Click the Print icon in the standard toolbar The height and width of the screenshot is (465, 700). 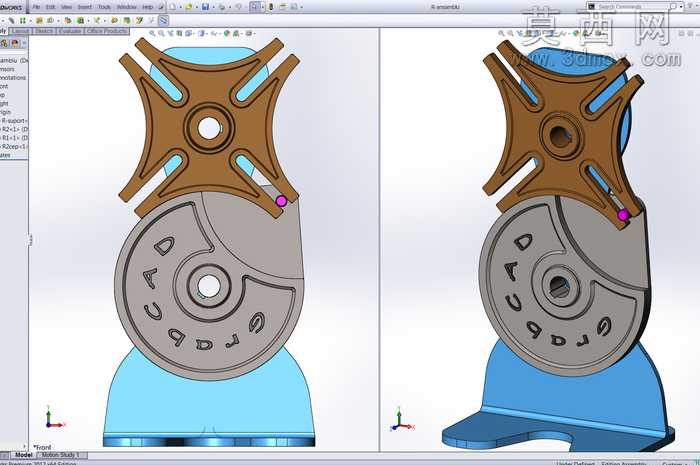point(222,7)
